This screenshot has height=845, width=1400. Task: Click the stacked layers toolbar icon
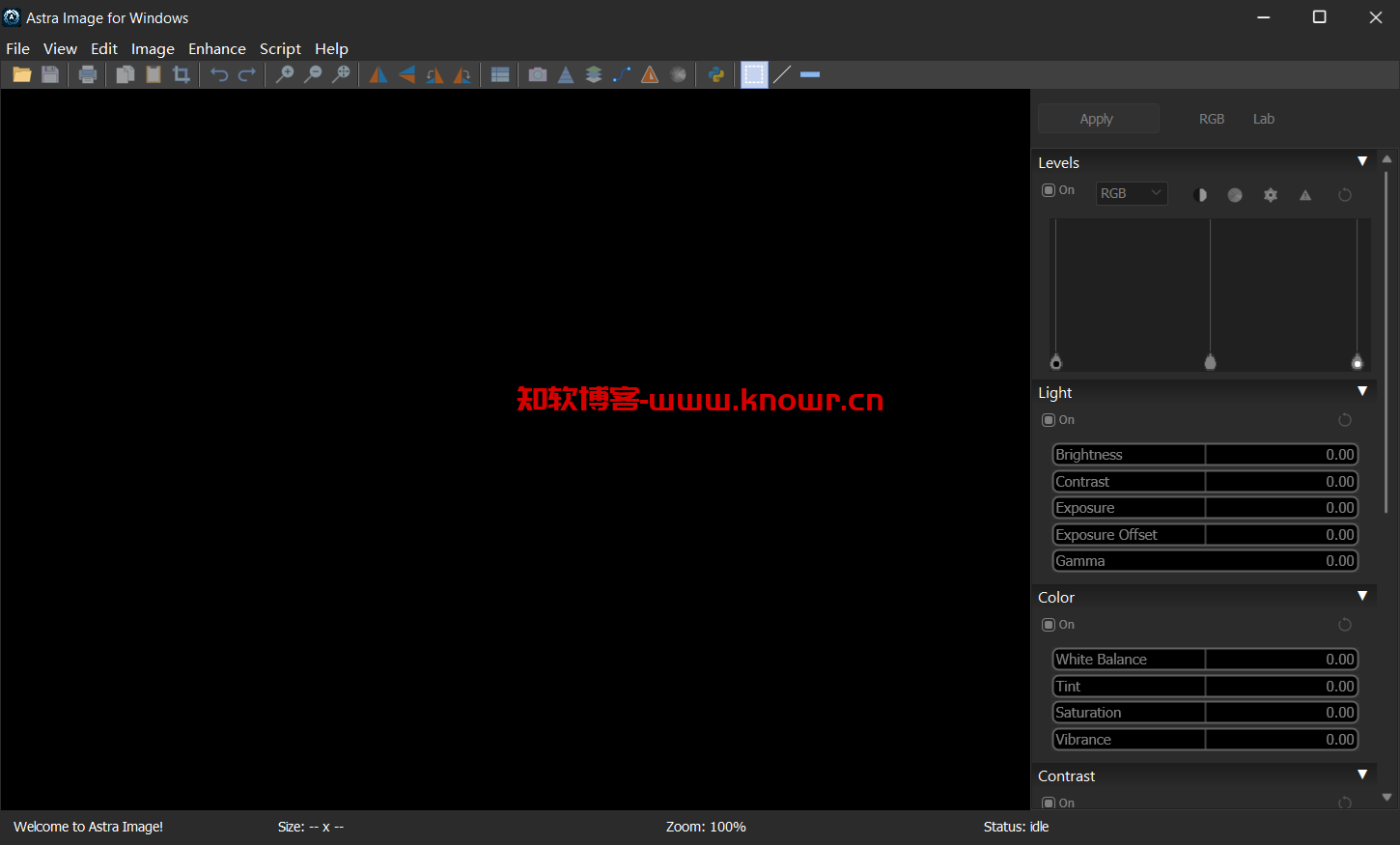594,74
